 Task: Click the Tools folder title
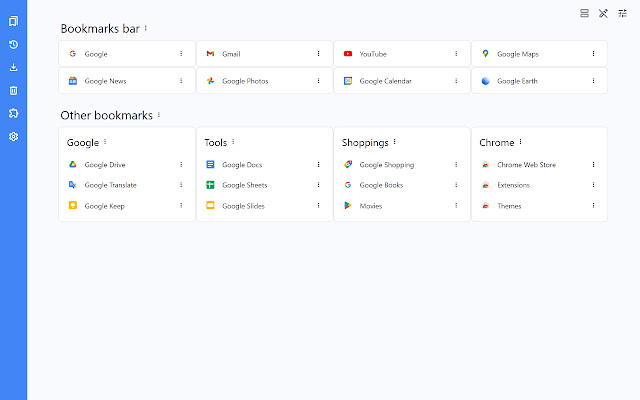pyautogui.click(x=216, y=142)
